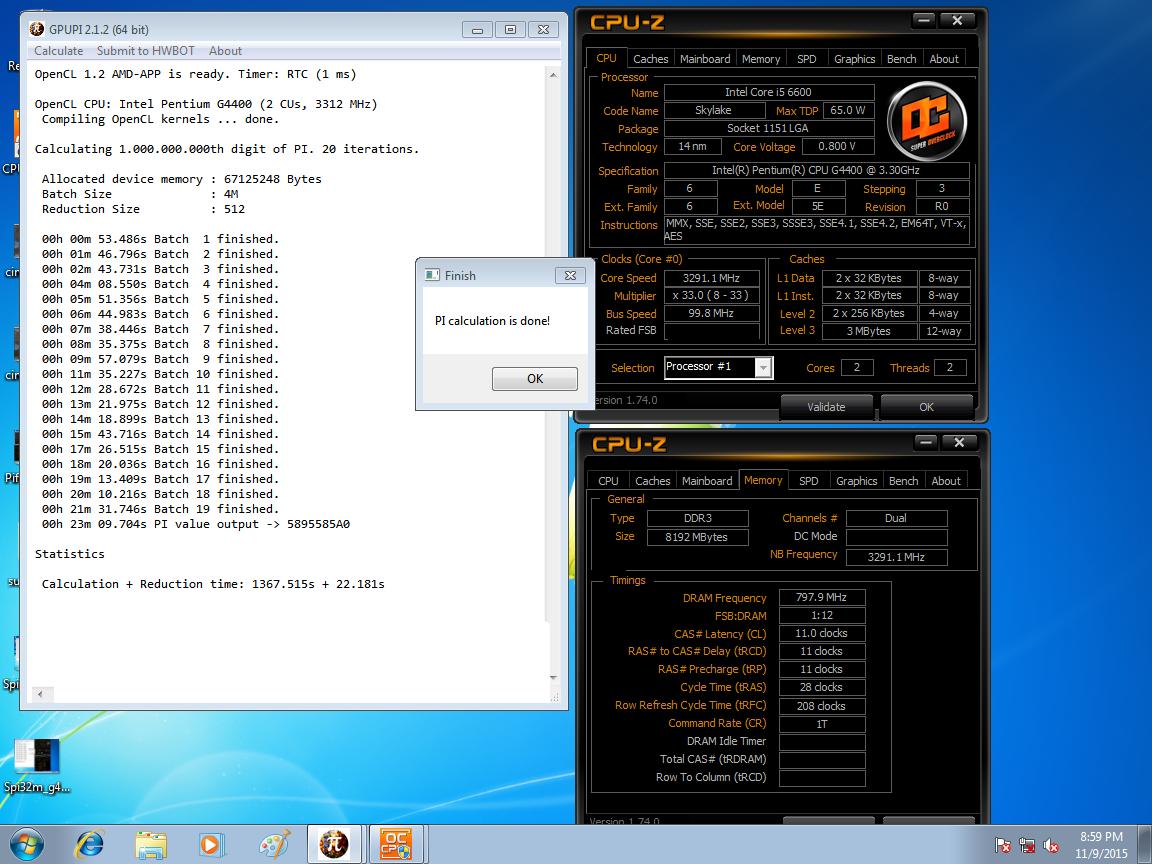Minimize the bottom CPU-Z window
Viewport: 1152px width, 864px height.
[x=926, y=442]
